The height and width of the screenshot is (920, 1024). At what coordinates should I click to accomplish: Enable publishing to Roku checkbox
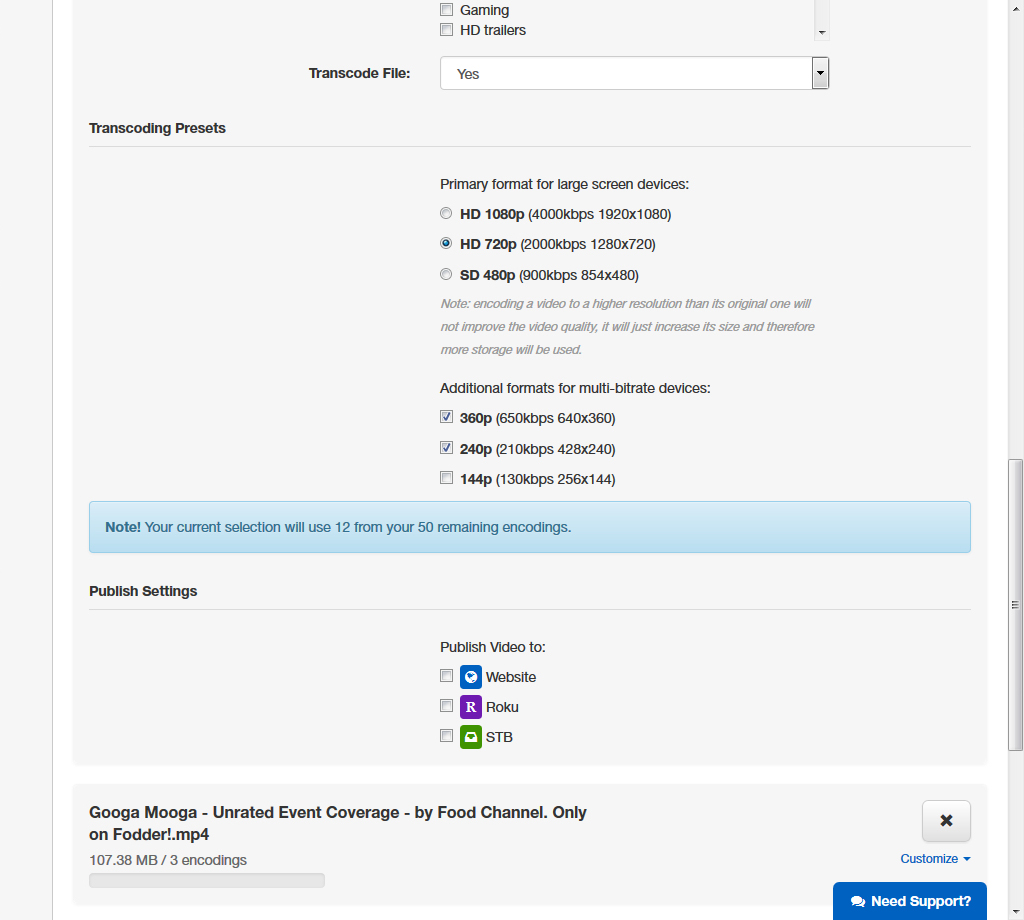point(447,706)
